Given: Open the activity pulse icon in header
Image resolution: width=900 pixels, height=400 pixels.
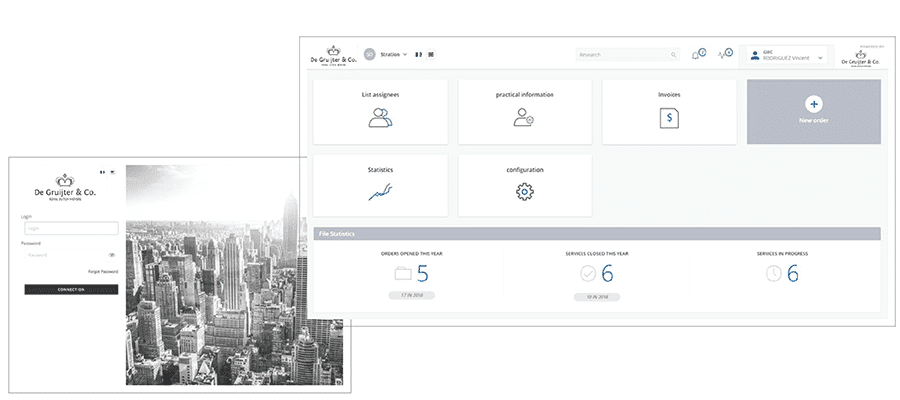Looking at the screenshot, I should pyautogui.click(x=723, y=55).
